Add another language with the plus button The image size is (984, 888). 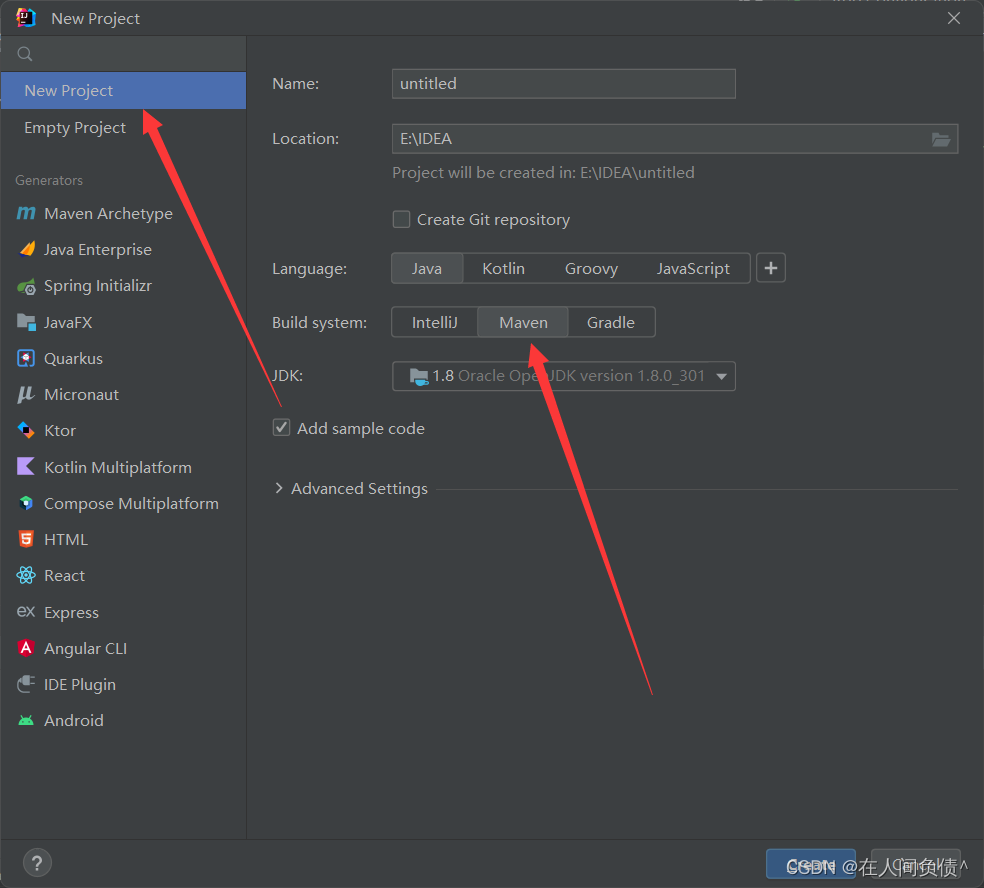pyautogui.click(x=771, y=269)
